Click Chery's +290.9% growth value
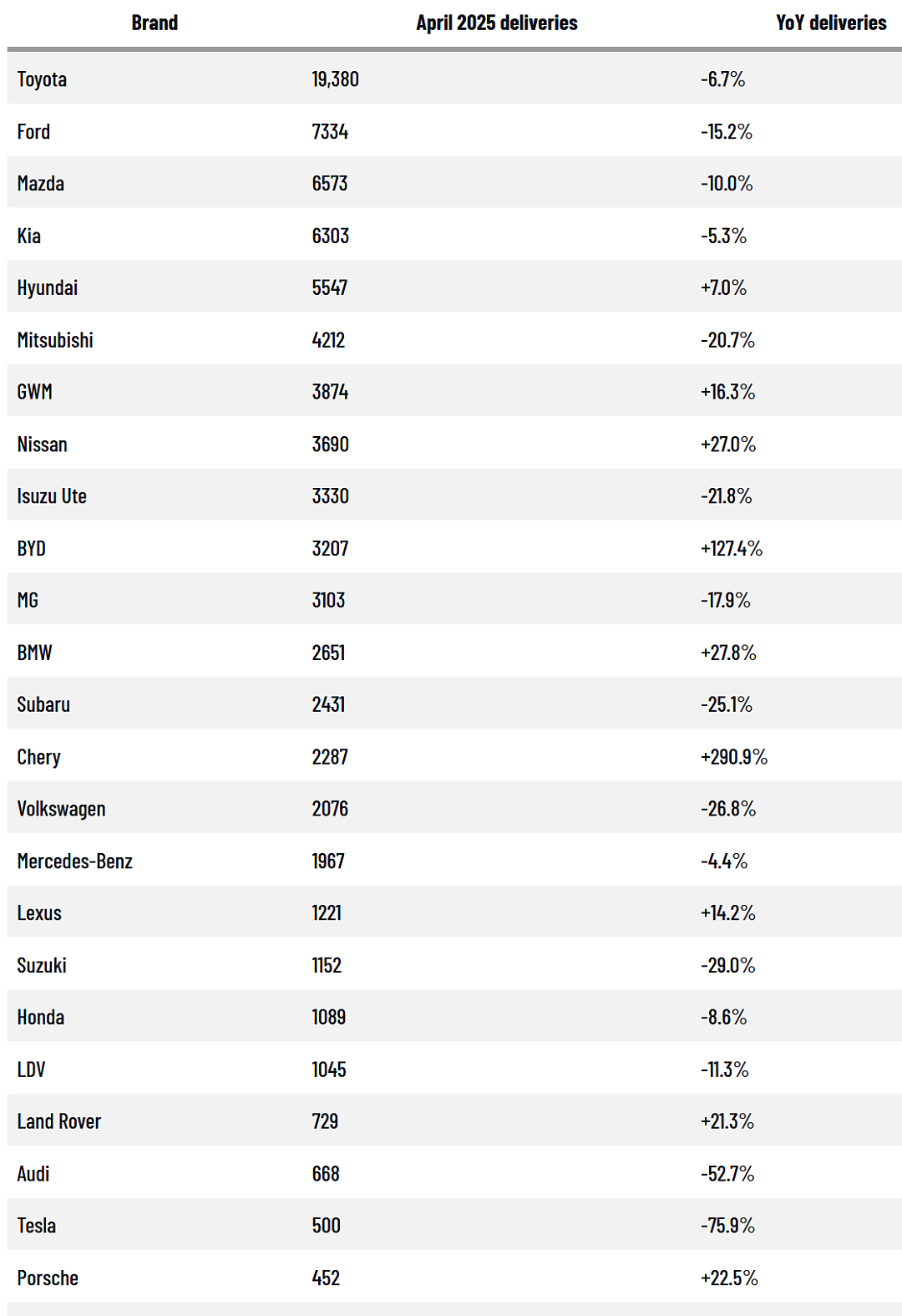902x1316 pixels. (734, 757)
